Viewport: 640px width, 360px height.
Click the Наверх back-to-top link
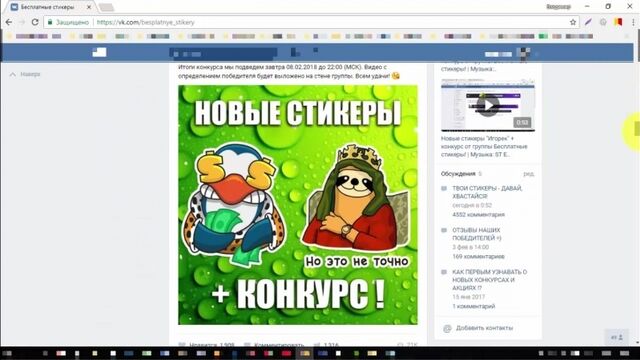[x=25, y=74]
